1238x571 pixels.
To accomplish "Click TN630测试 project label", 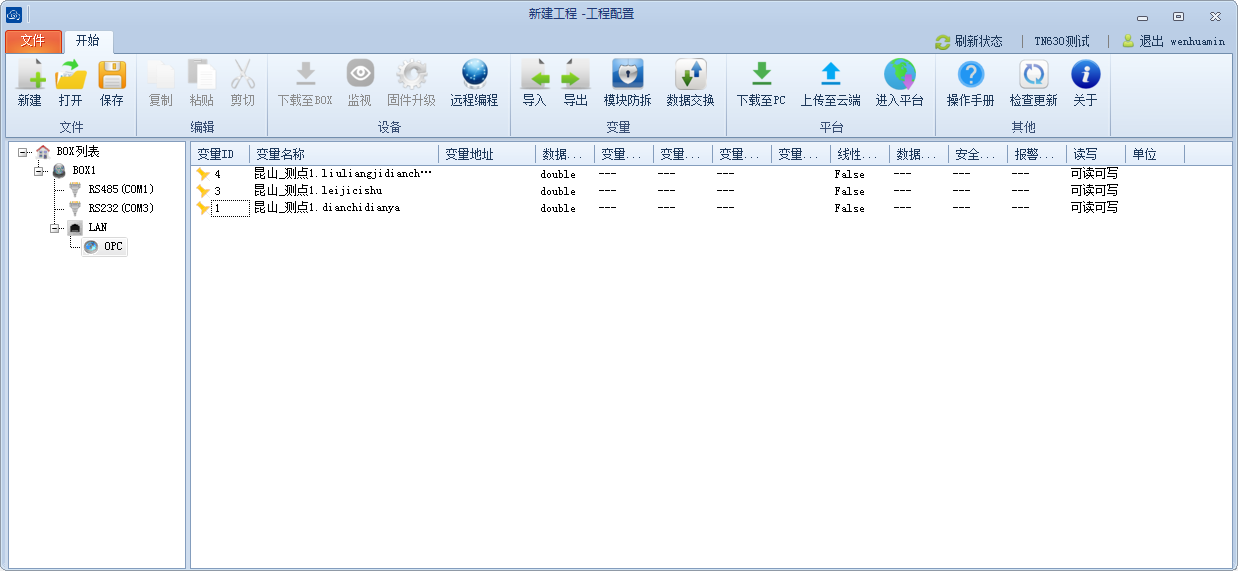I will (x=1062, y=42).
